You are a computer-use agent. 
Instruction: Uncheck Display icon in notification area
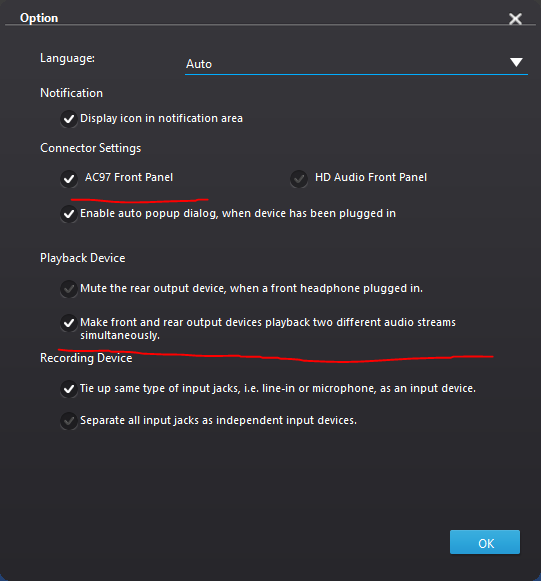69,119
